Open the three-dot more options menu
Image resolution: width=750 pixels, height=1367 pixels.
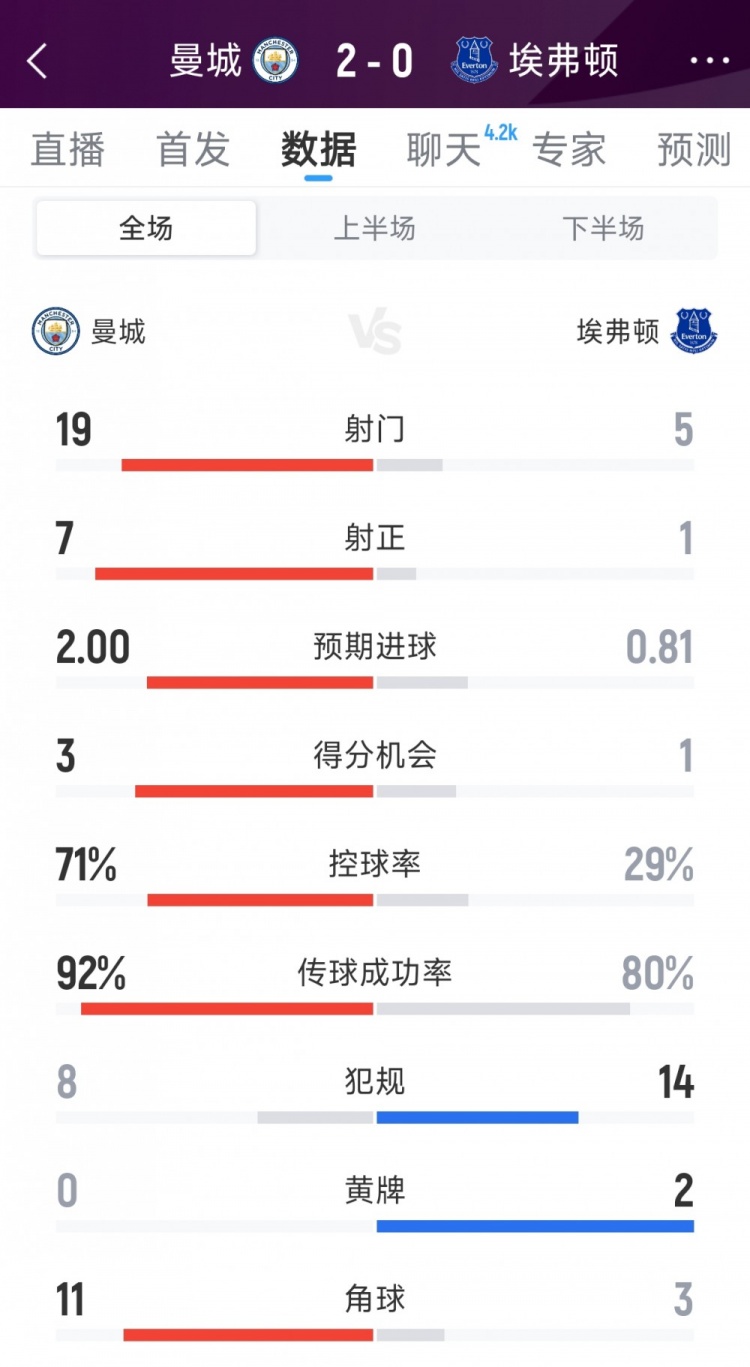pos(710,62)
